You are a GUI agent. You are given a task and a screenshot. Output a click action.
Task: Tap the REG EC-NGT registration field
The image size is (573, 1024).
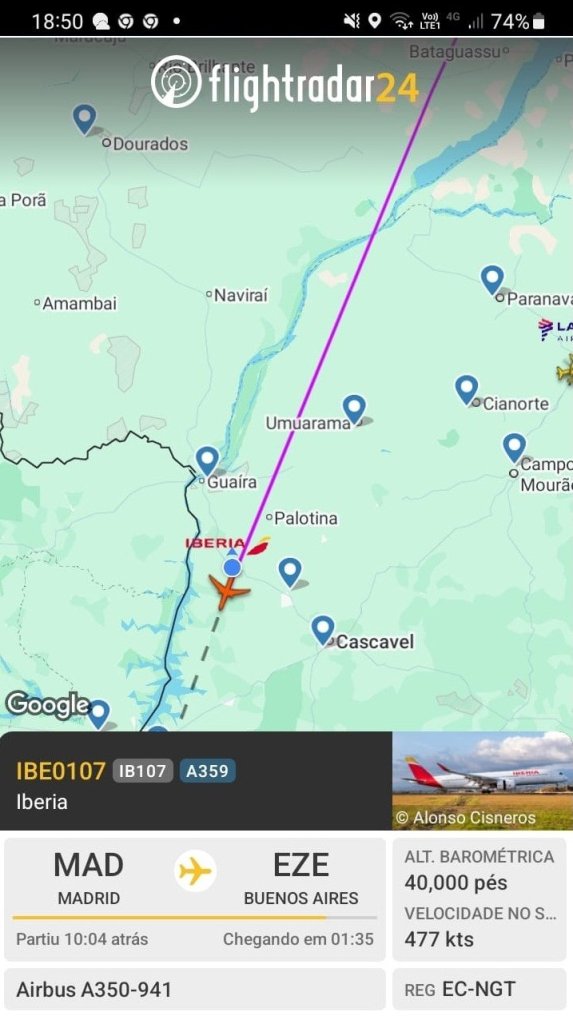(x=480, y=989)
